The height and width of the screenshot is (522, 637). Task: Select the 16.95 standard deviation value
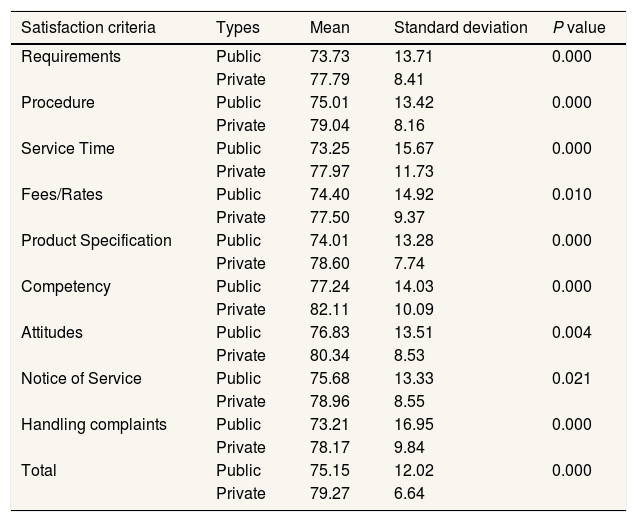pyautogui.click(x=414, y=425)
